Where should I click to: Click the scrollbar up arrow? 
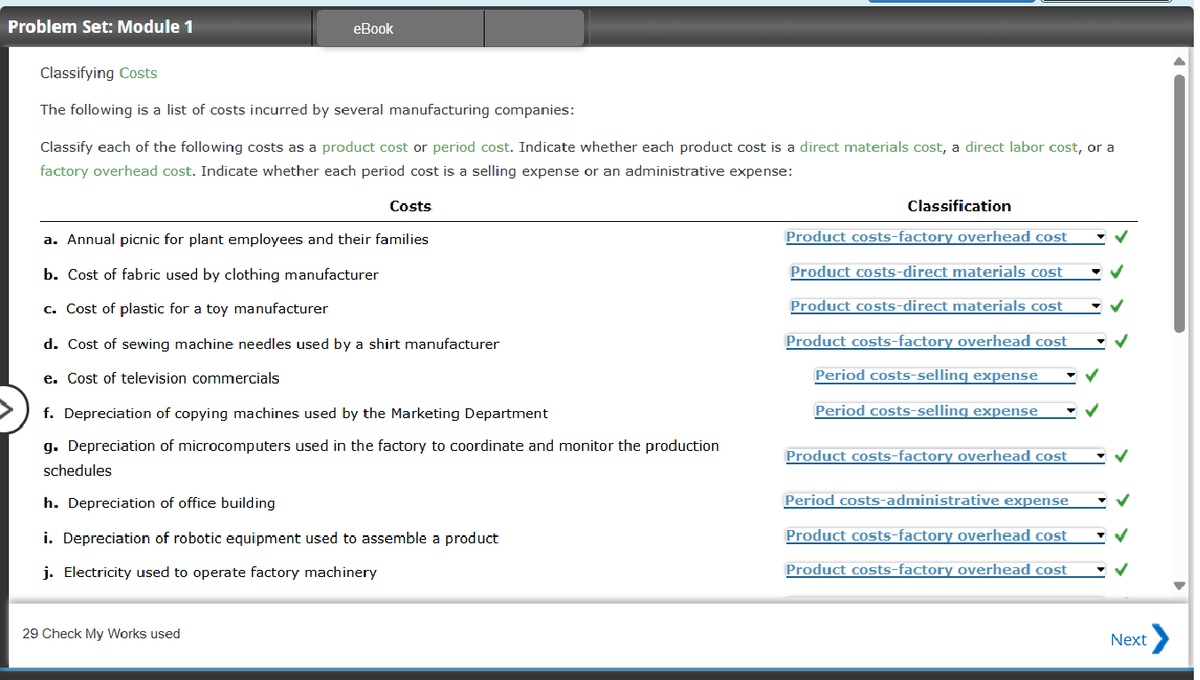1180,61
